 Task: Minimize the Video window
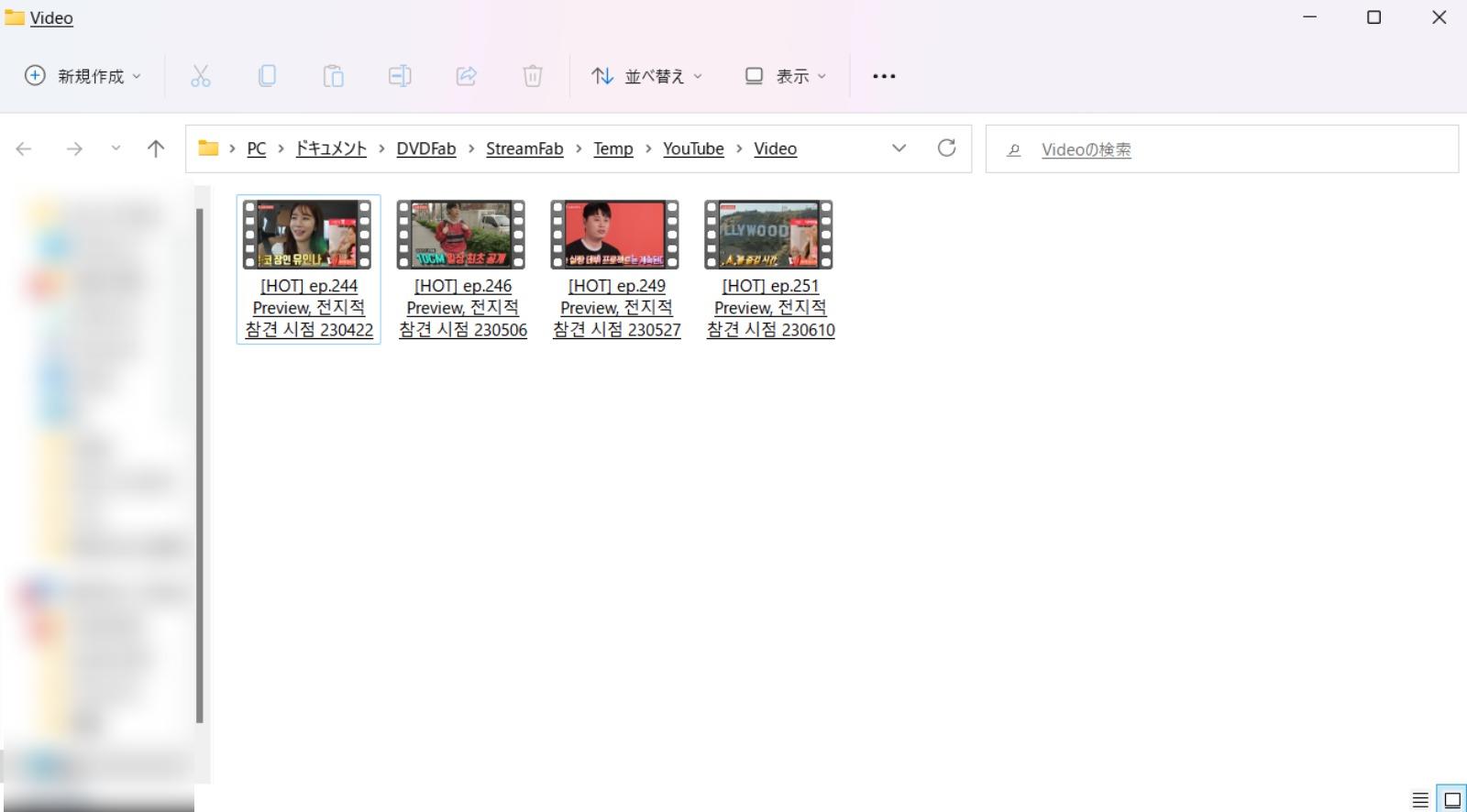click(1309, 17)
